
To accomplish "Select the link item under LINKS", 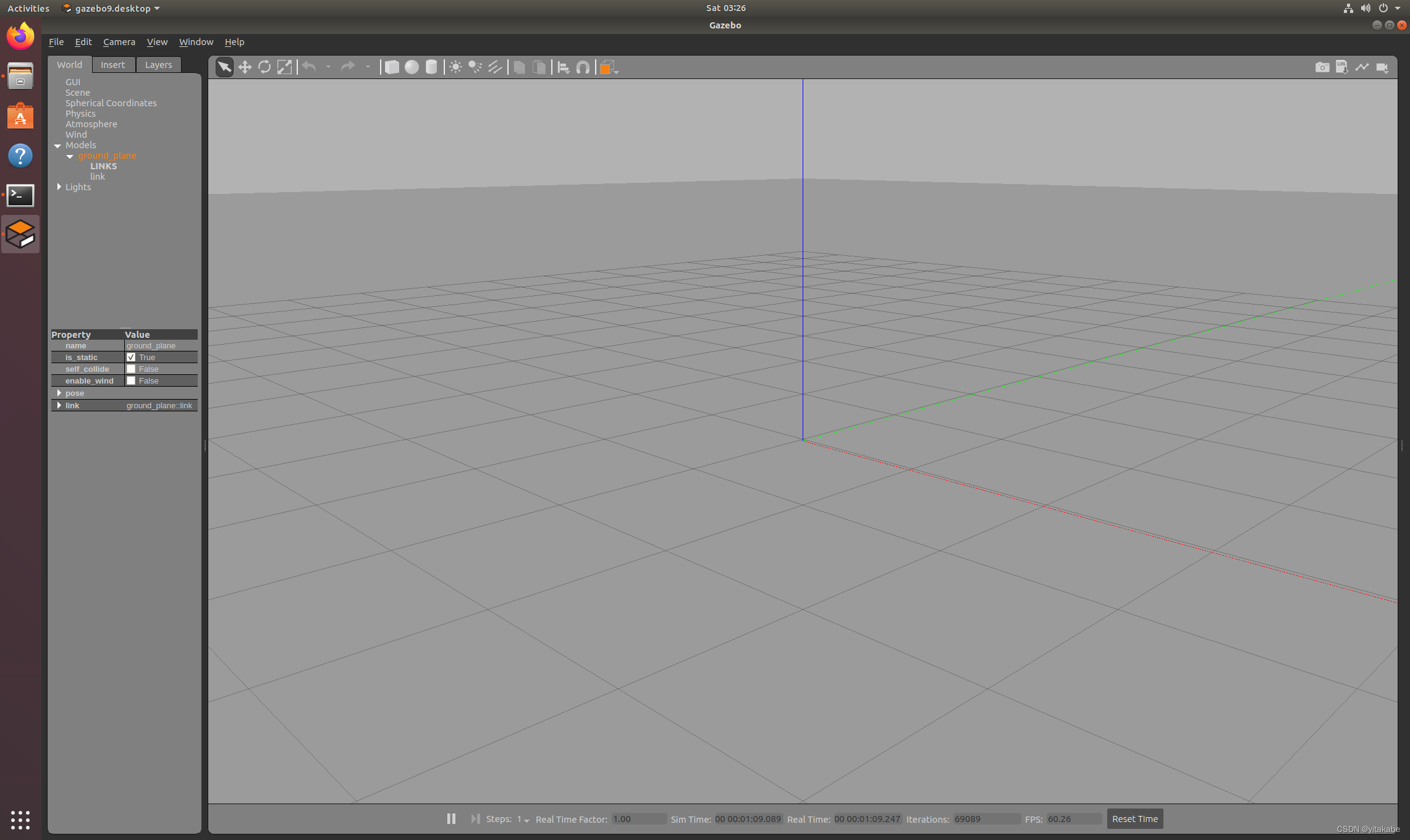I will tap(98, 177).
